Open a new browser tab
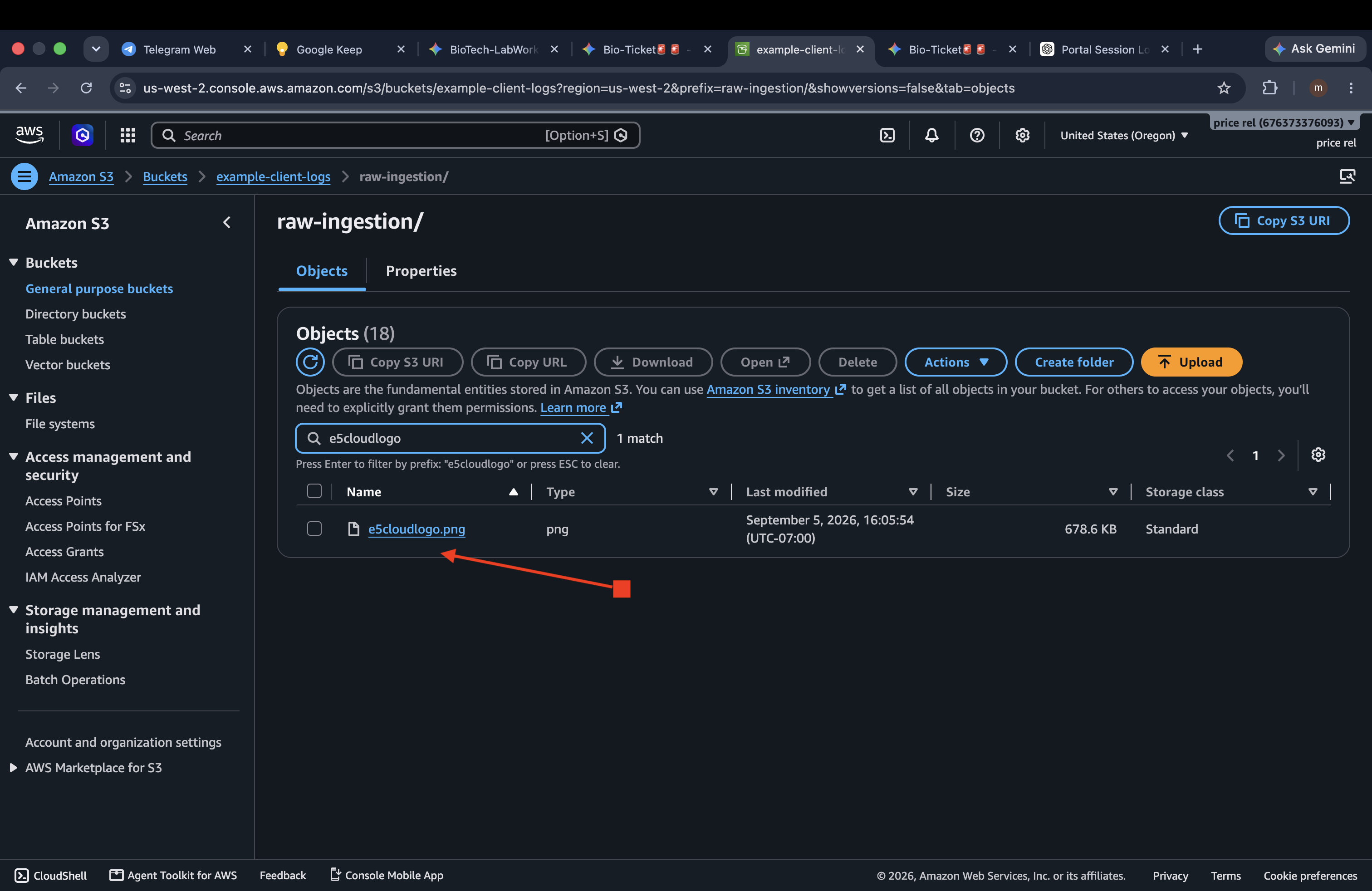The width and height of the screenshot is (1372, 891). (1197, 49)
